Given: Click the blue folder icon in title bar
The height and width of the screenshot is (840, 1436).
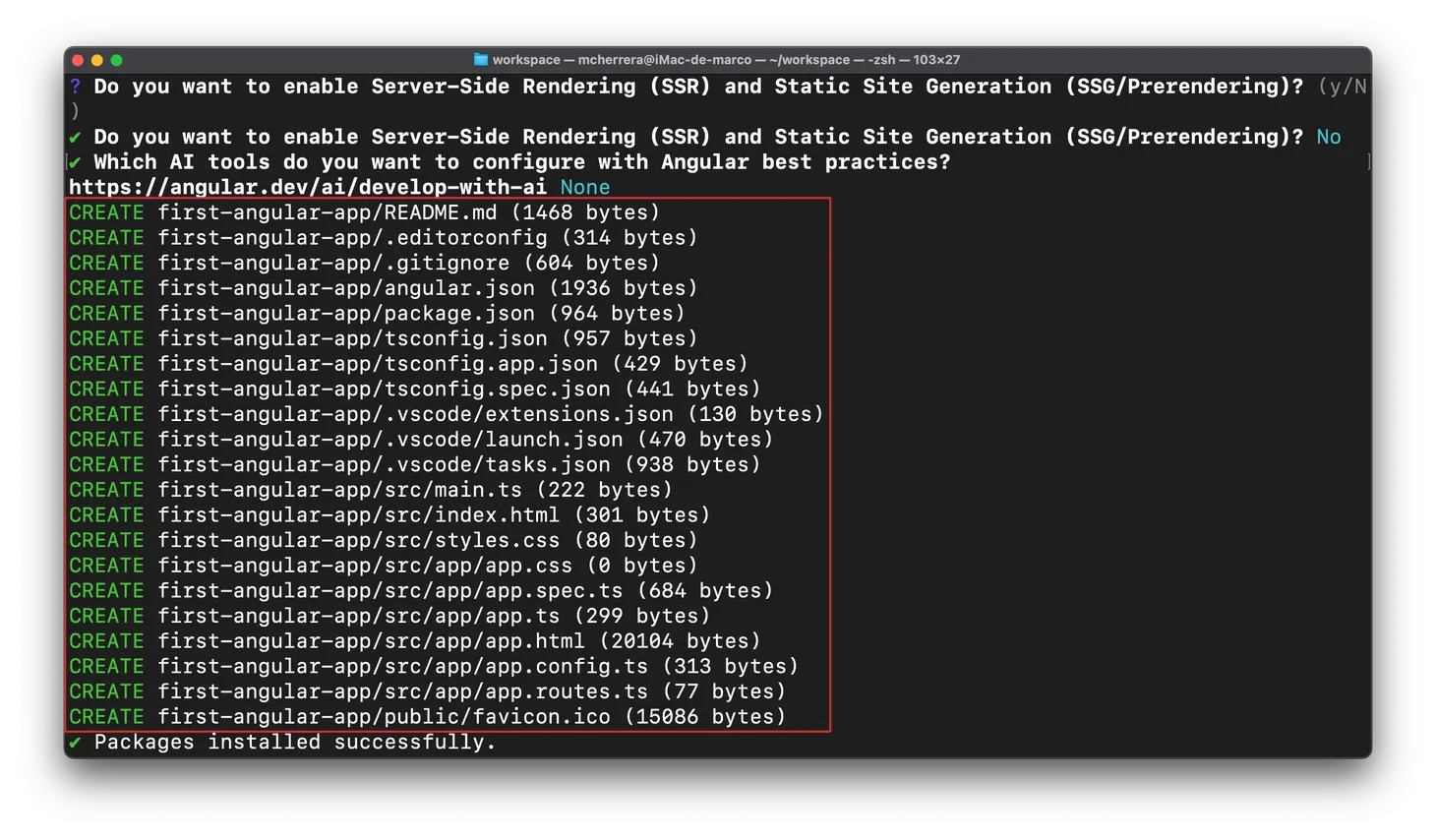Looking at the screenshot, I should 481,60.
